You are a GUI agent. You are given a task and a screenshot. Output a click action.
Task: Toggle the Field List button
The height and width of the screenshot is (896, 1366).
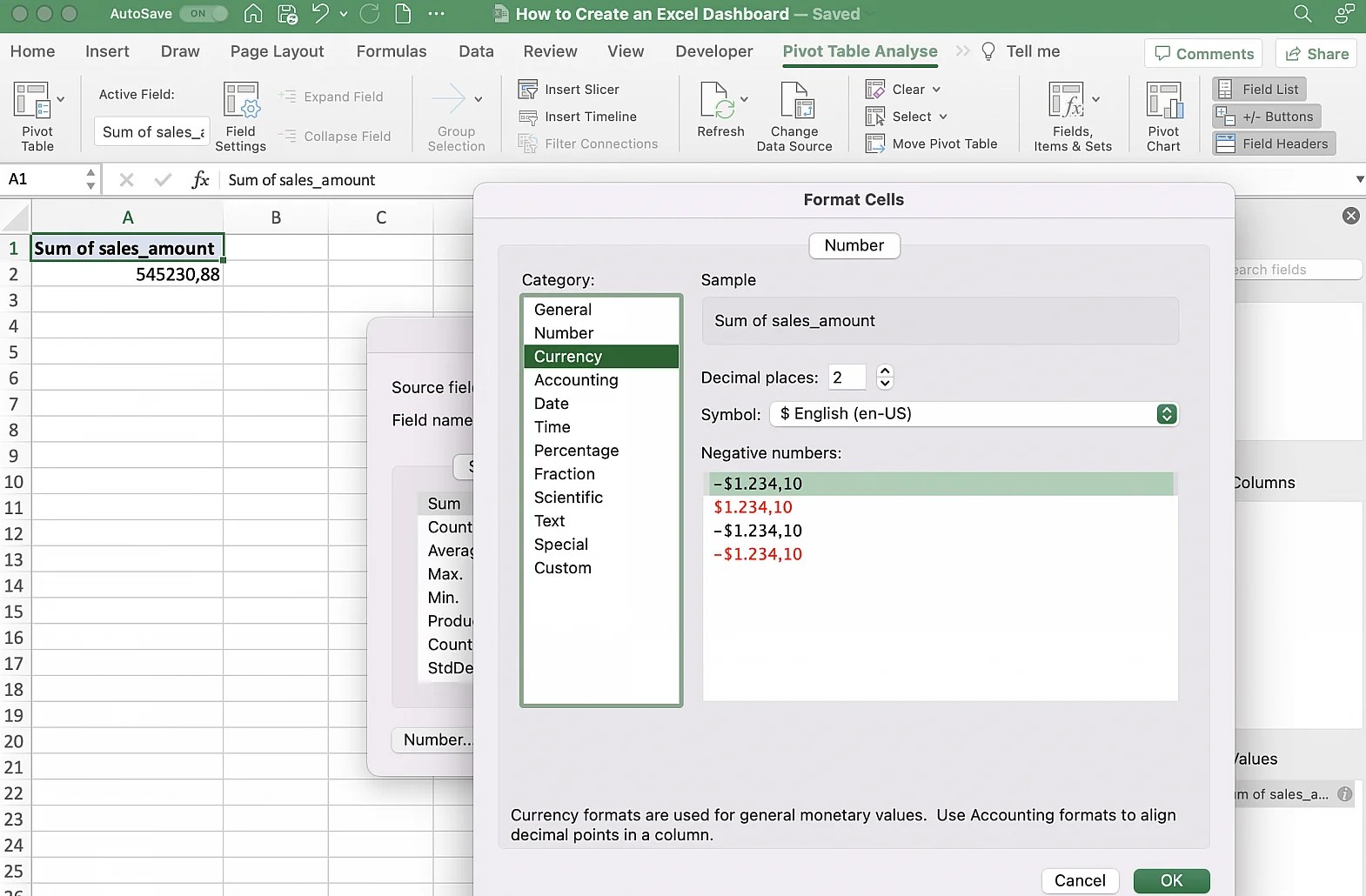(x=1259, y=90)
